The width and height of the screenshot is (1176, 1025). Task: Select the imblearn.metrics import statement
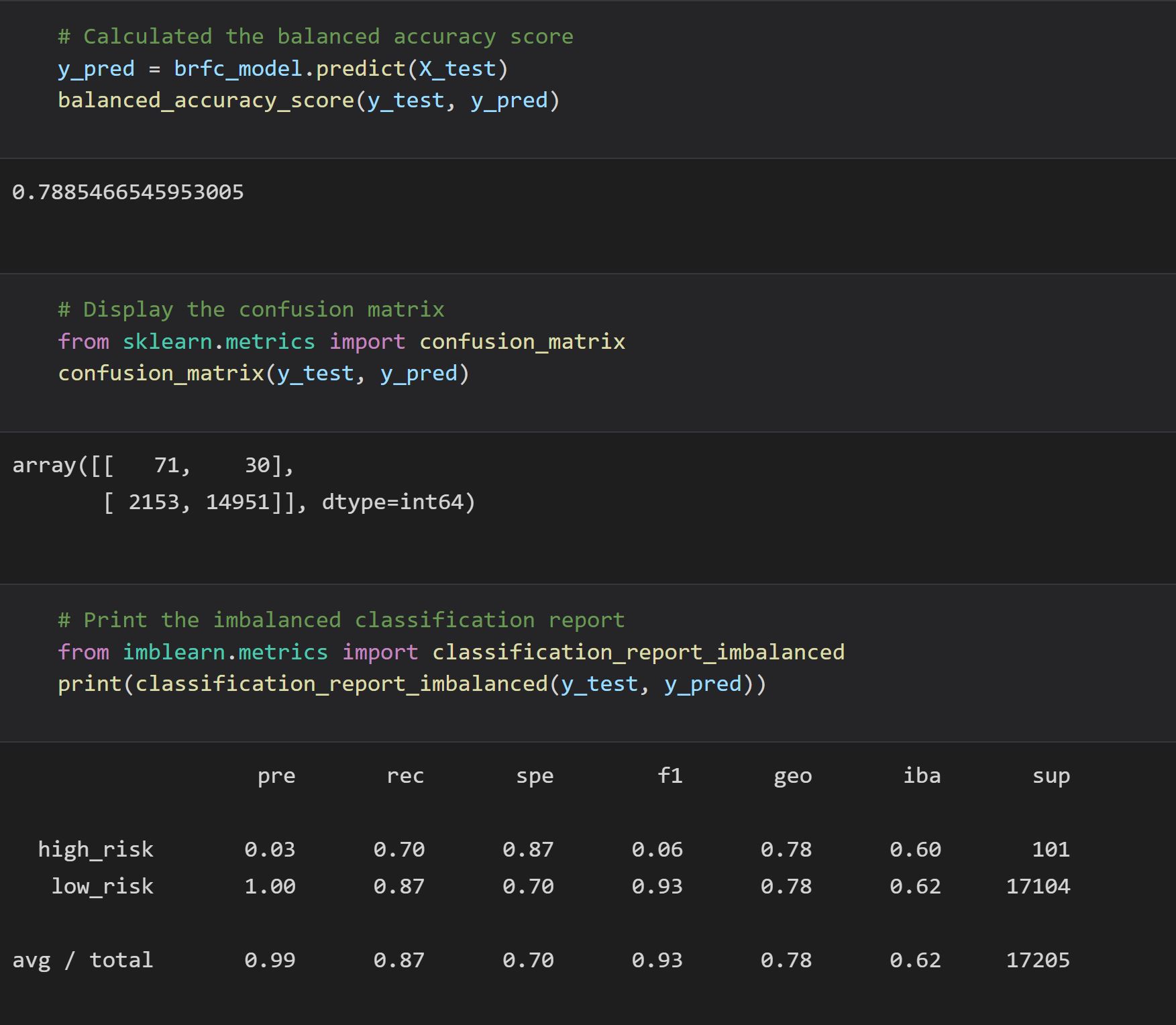coord(451,651)
